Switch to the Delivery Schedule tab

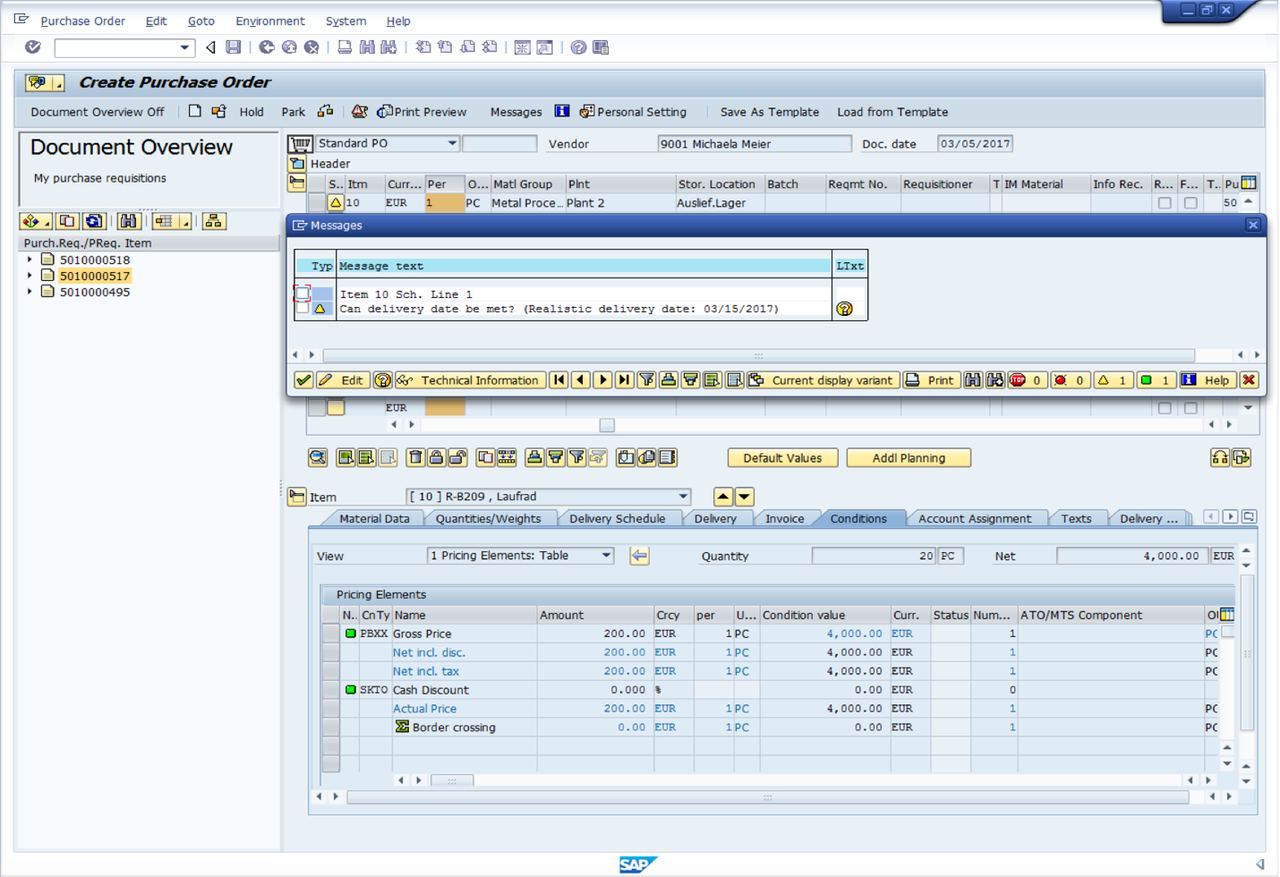click(617, 518)
